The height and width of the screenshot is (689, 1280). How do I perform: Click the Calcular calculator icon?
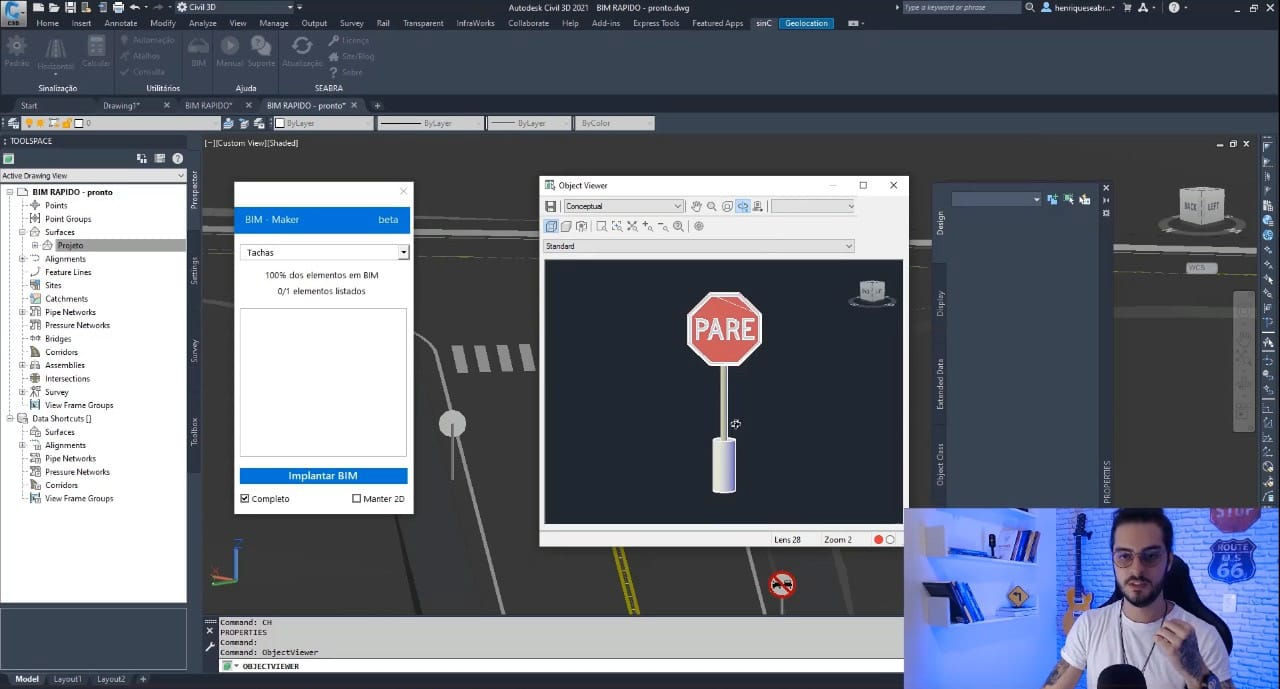coord(96,46)
